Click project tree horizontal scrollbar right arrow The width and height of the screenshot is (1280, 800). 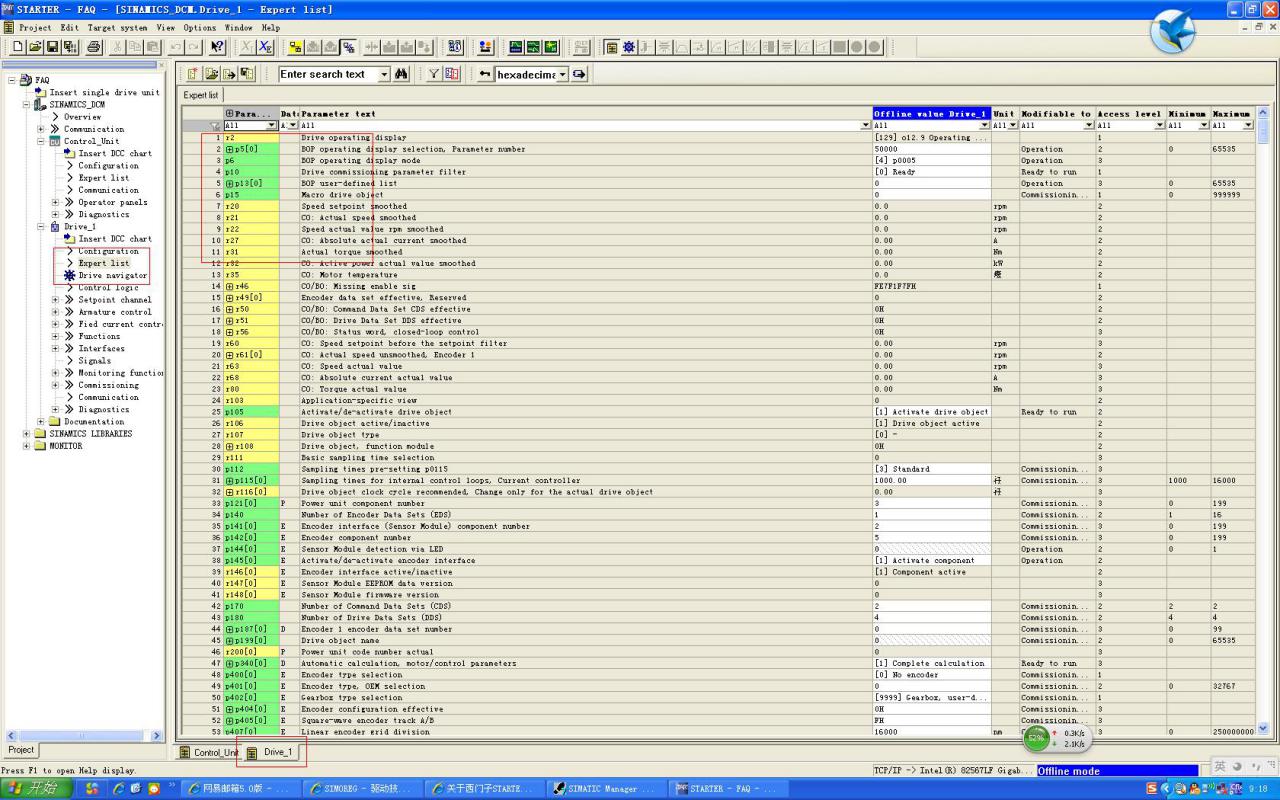tap(157, 736)
